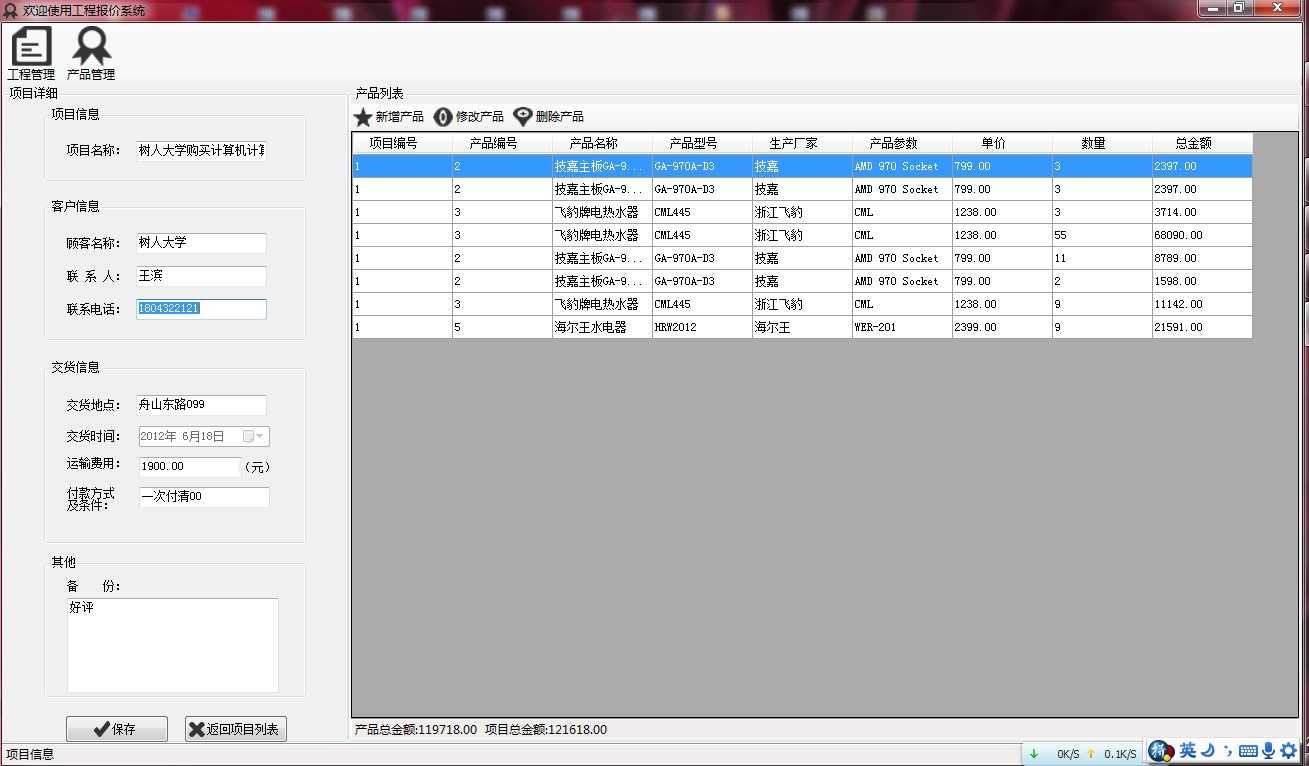Viewport: 1309px width, 766px height.
Task: Click 新增产品 add product star icon
Action: 363,117
